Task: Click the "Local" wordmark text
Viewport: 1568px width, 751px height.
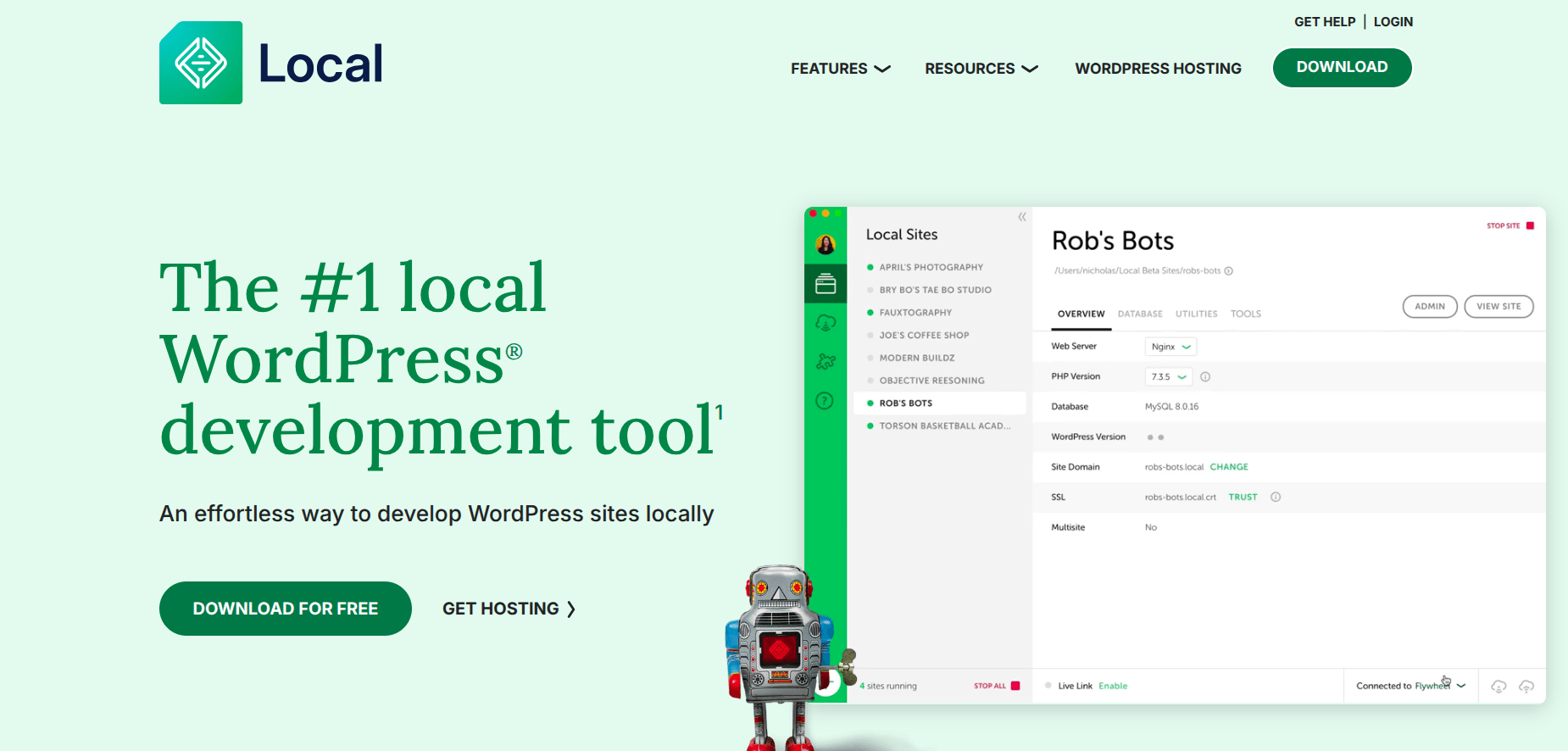Action: [320, 64]
